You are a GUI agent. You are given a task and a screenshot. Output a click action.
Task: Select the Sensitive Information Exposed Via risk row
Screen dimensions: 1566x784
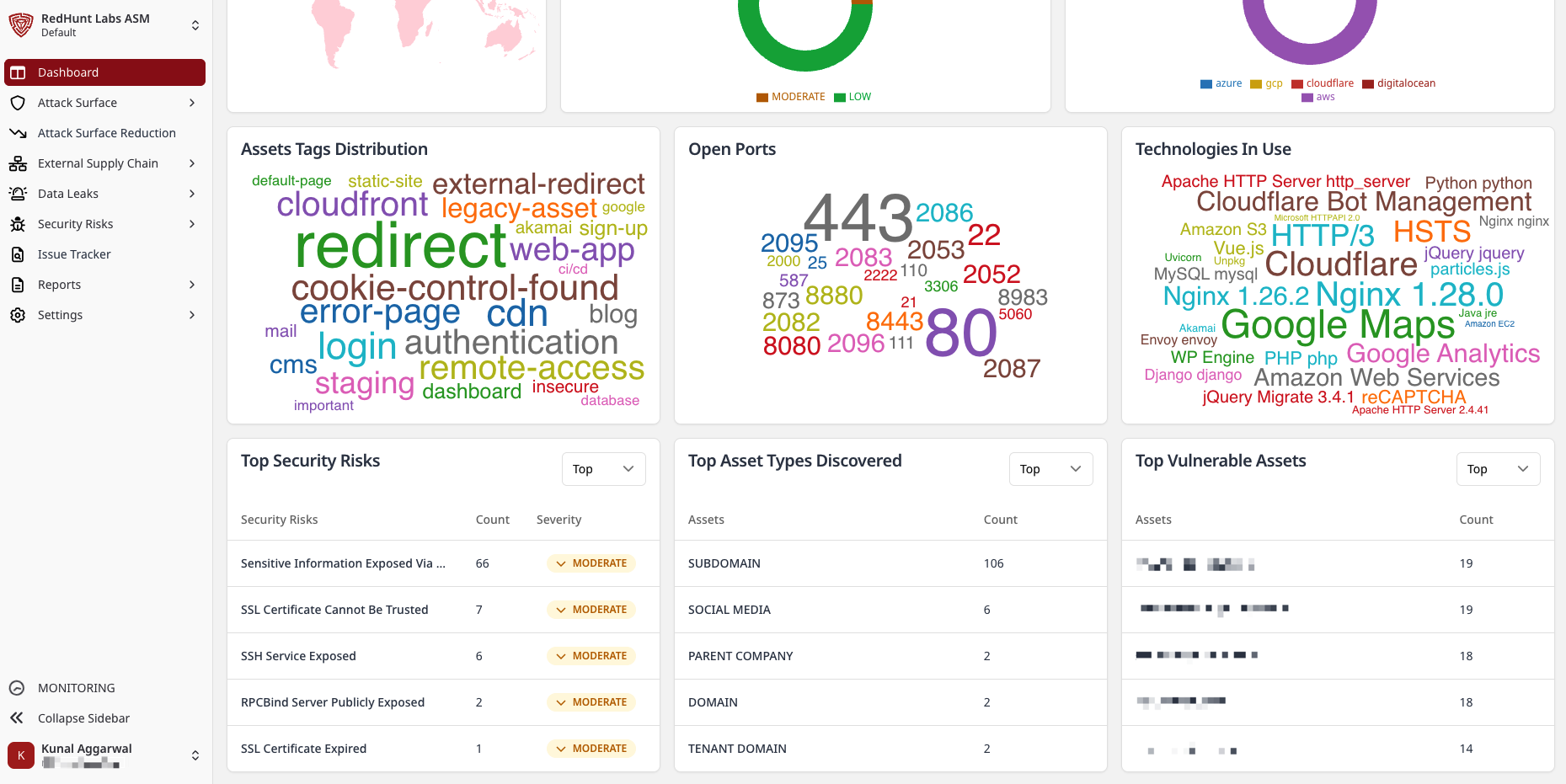pyautogui.click(x=443, y=563)
